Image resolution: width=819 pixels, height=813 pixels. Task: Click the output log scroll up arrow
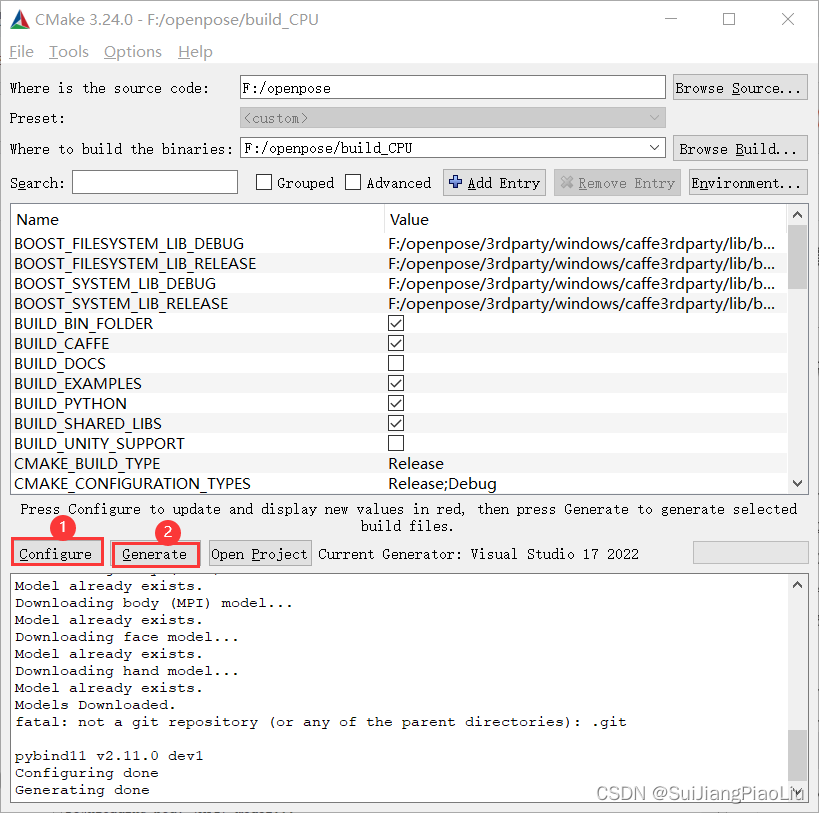797,585
